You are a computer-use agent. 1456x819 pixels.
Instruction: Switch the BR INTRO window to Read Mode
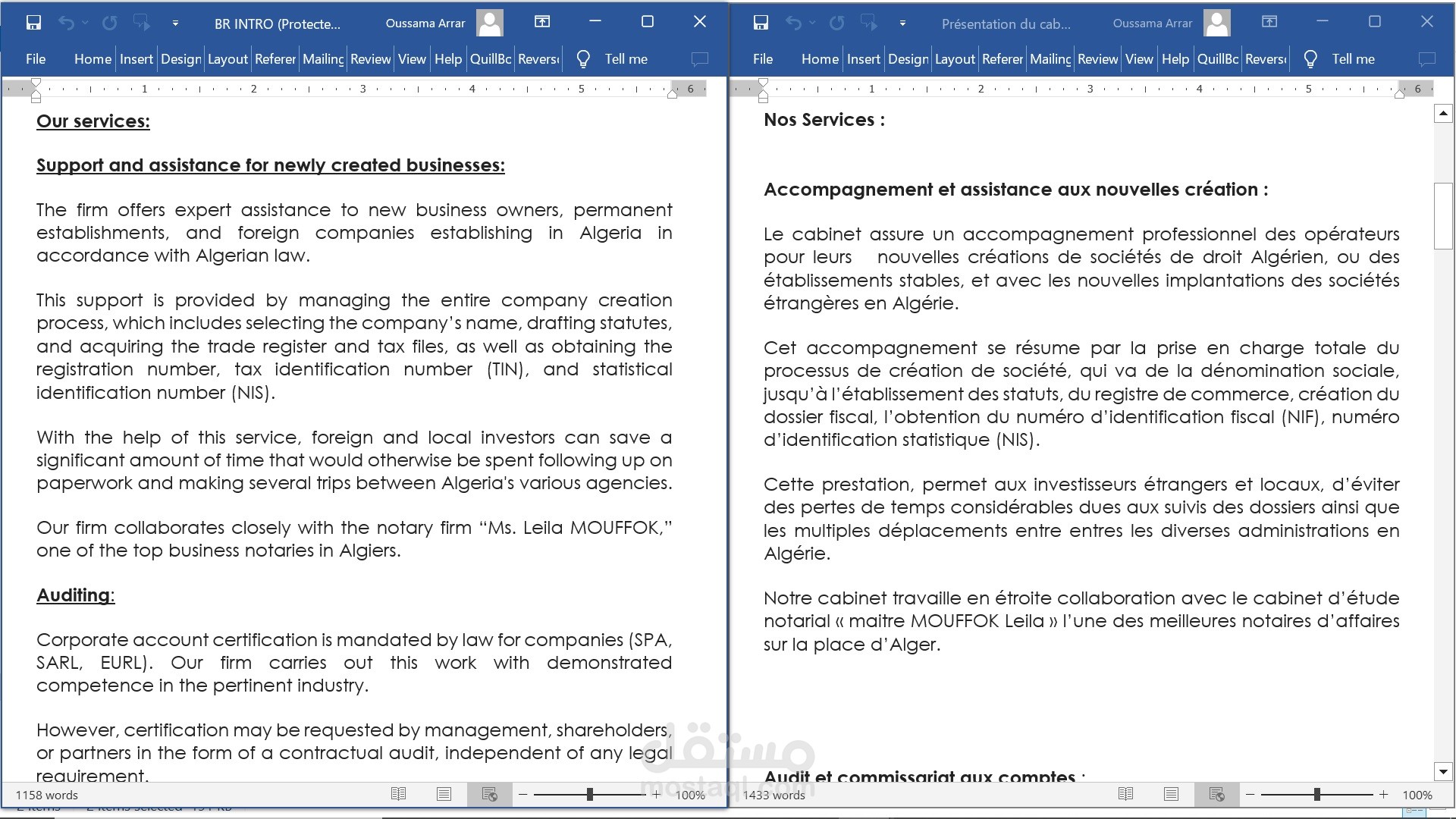pos(398,794)
